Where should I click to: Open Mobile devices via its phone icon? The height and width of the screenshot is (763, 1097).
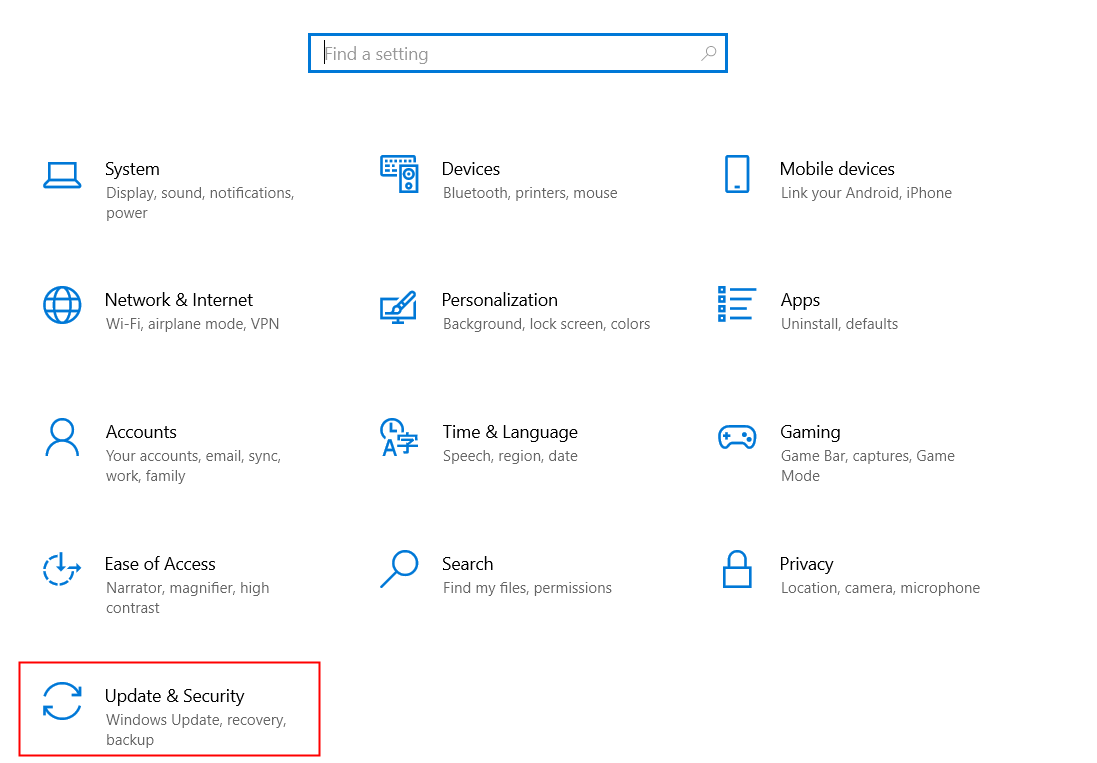point(737,173)
